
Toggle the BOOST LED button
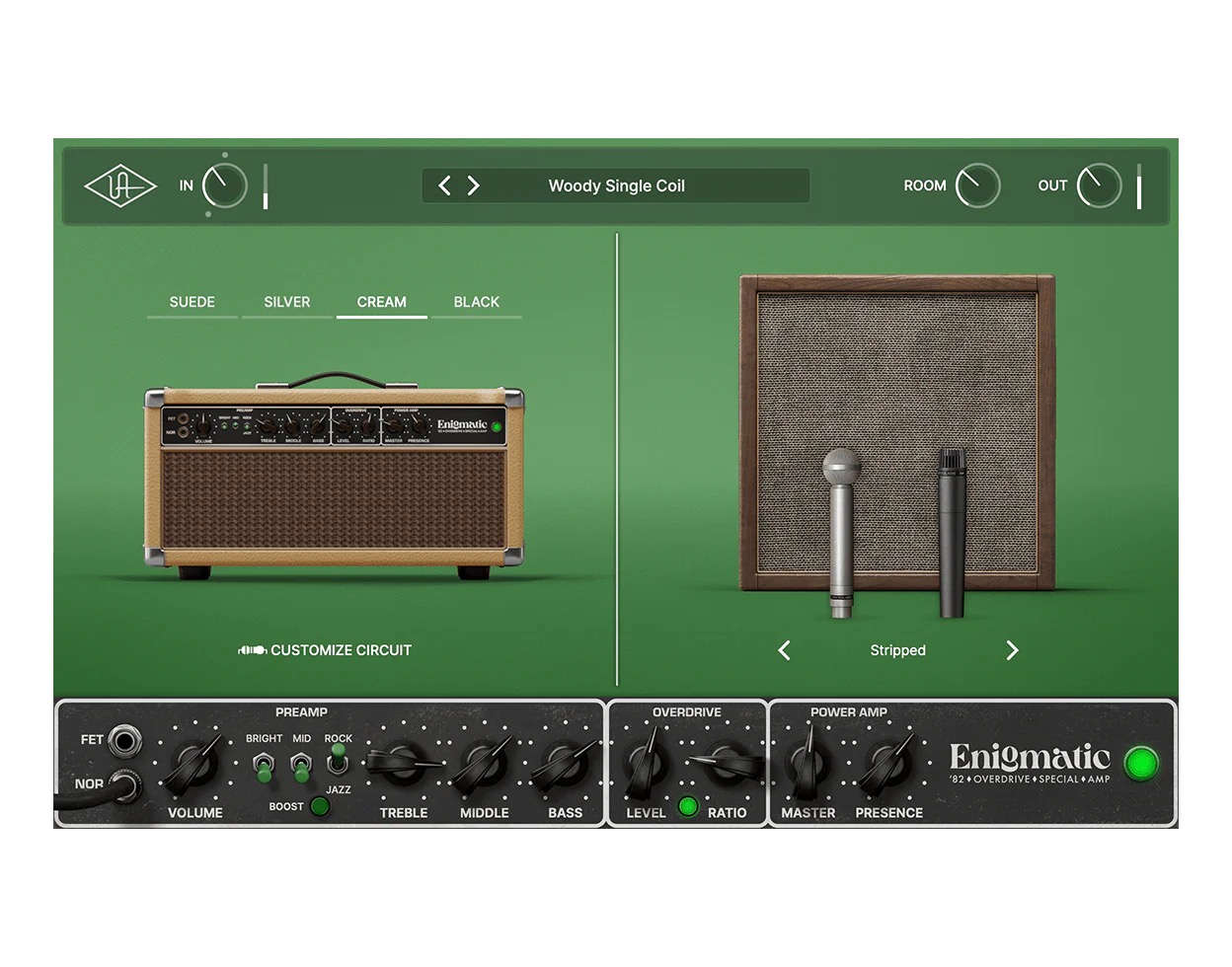click(x=319, y=806)
